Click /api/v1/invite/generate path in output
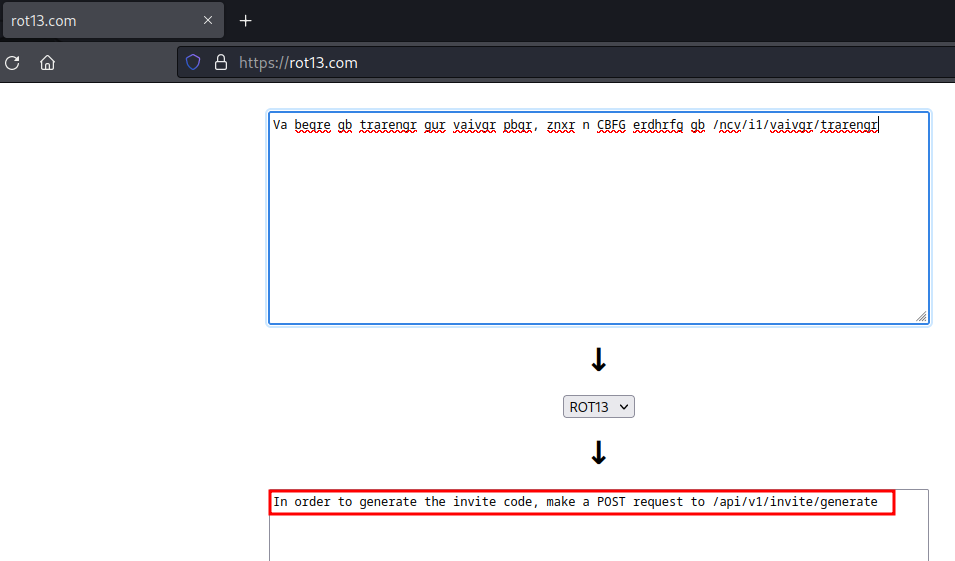Screen dimensions: 955x561 [x=795, y=502]
